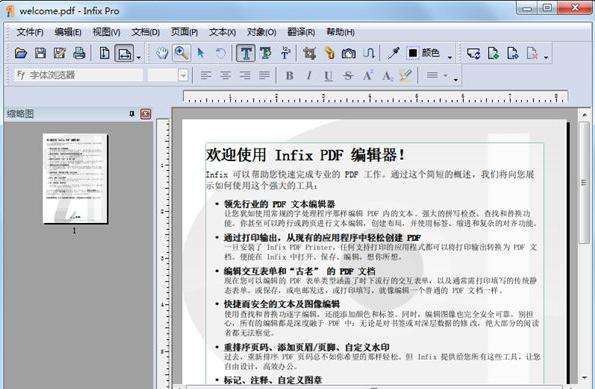Viewport: 595px width, 389px height.
Task: Open the page toolbar overflow arrow
Action: [546, 57]
